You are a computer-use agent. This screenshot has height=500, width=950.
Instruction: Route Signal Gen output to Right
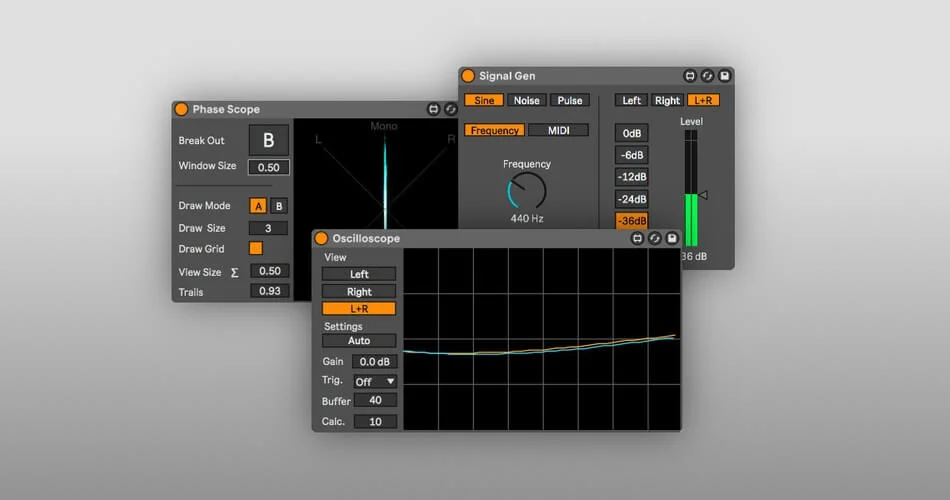point(667,100)
